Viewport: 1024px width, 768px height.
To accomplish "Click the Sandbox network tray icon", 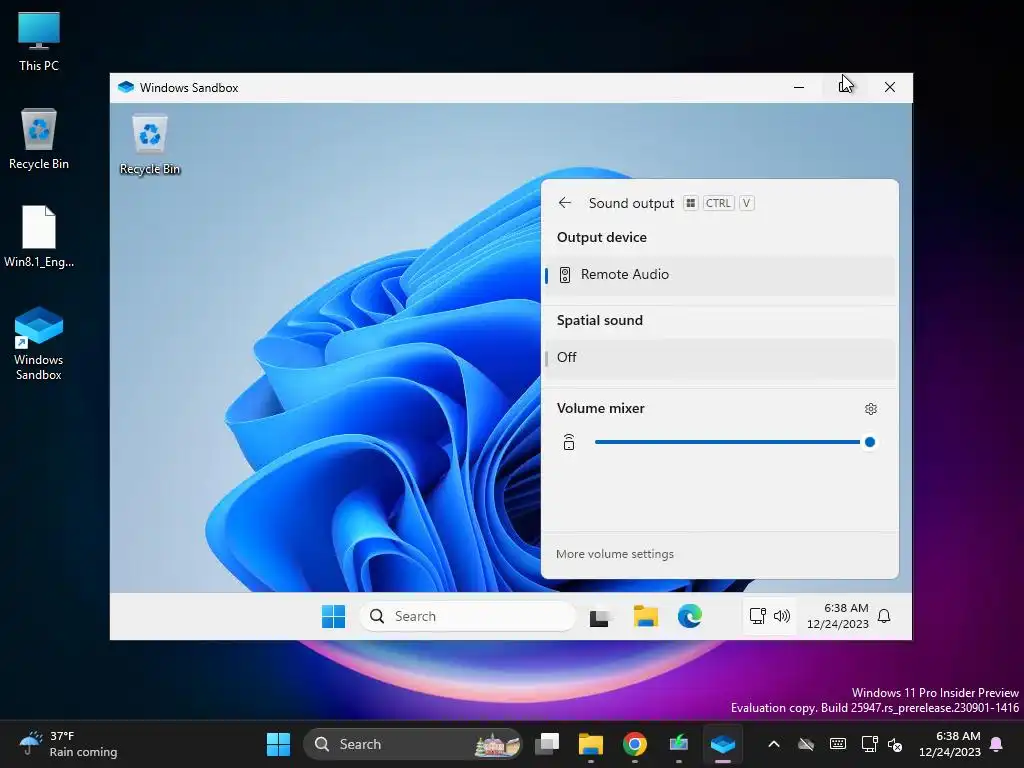I will click(758, 616).
